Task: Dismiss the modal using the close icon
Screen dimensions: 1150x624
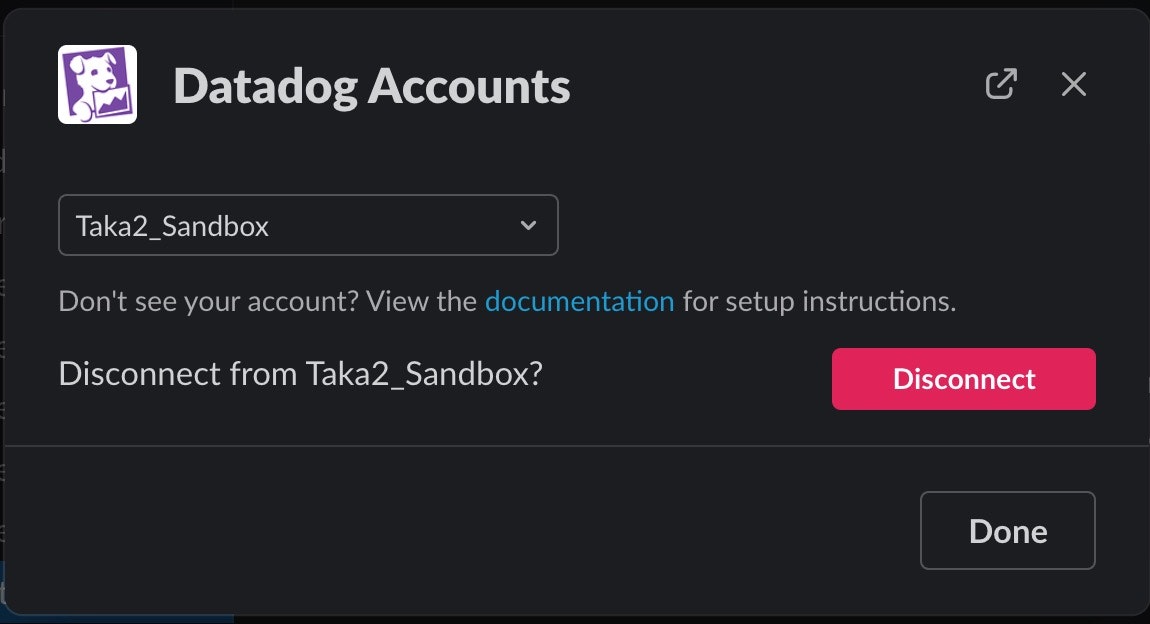Action: pos(1074,84)
